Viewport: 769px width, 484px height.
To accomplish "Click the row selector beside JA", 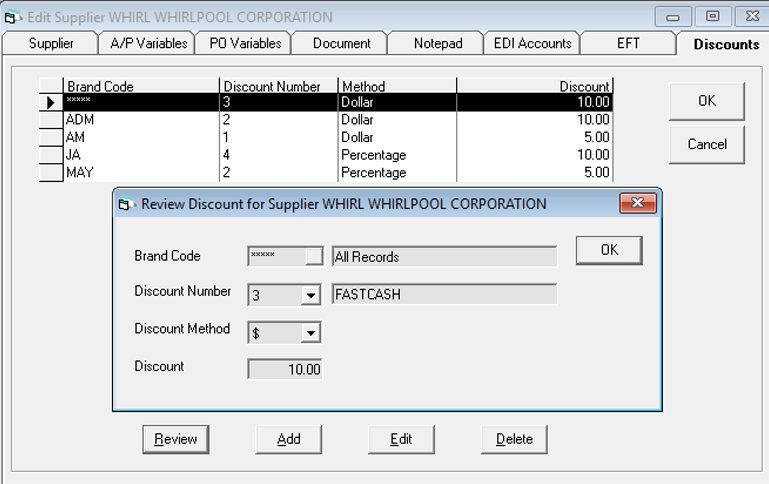I will [x=51, y=155].
